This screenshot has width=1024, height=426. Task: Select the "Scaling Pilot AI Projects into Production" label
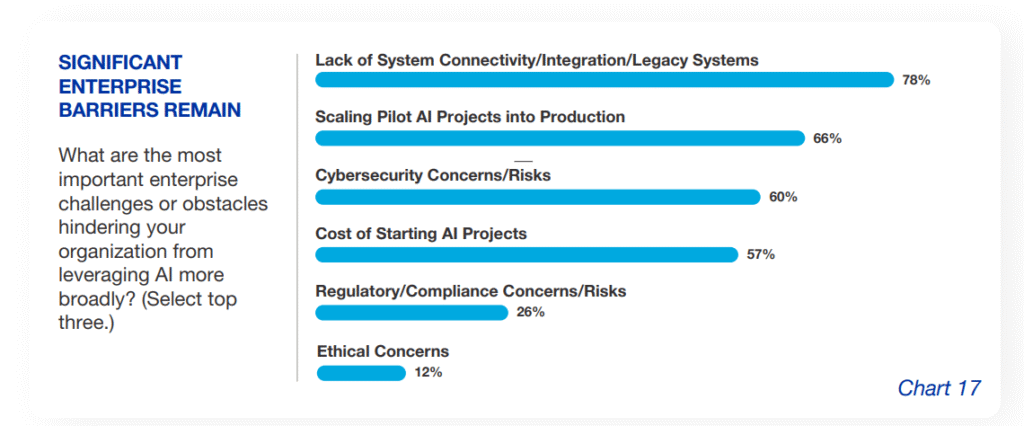pyautogui.click(x=470, y=117)
